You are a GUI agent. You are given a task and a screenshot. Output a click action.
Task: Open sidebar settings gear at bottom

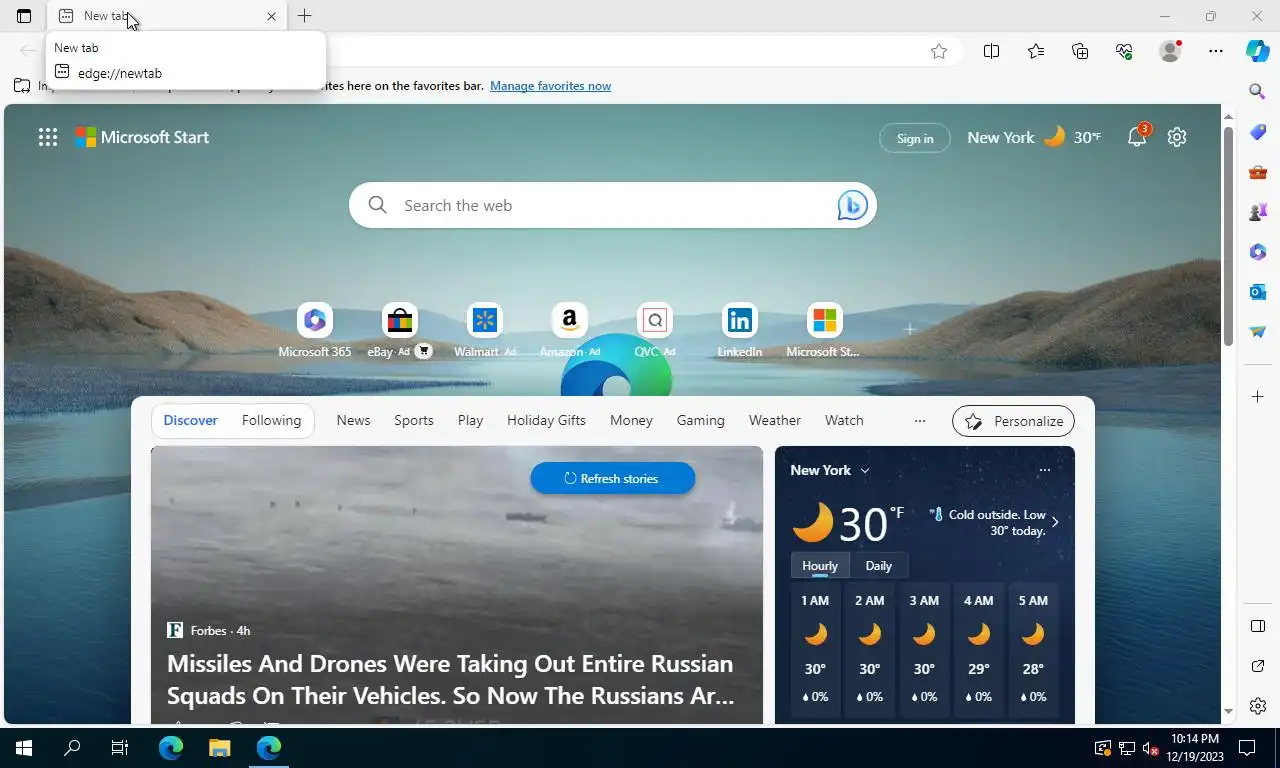pos(1258,706)
